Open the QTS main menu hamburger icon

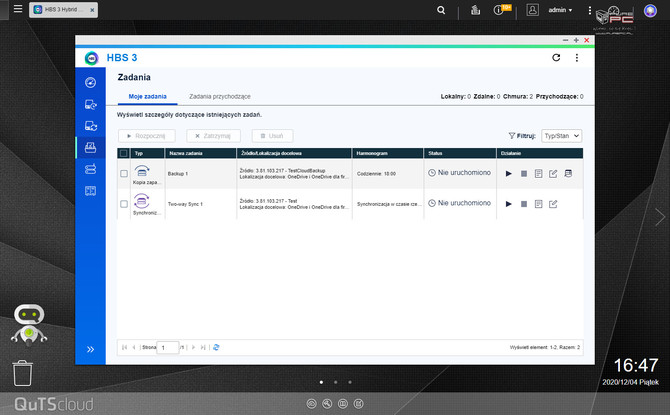pyautogui.click(x=18, y=9)
